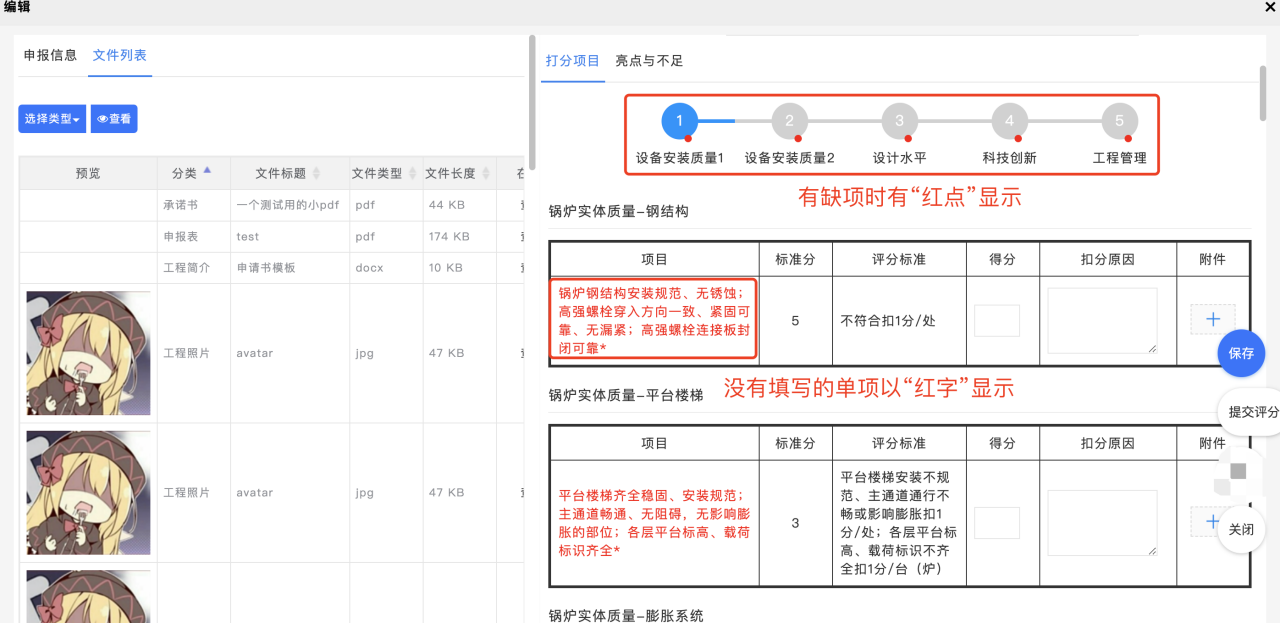1280x623 pixels.
Task: Open the 选择类型 dropdown
Action: coord(52,119)
